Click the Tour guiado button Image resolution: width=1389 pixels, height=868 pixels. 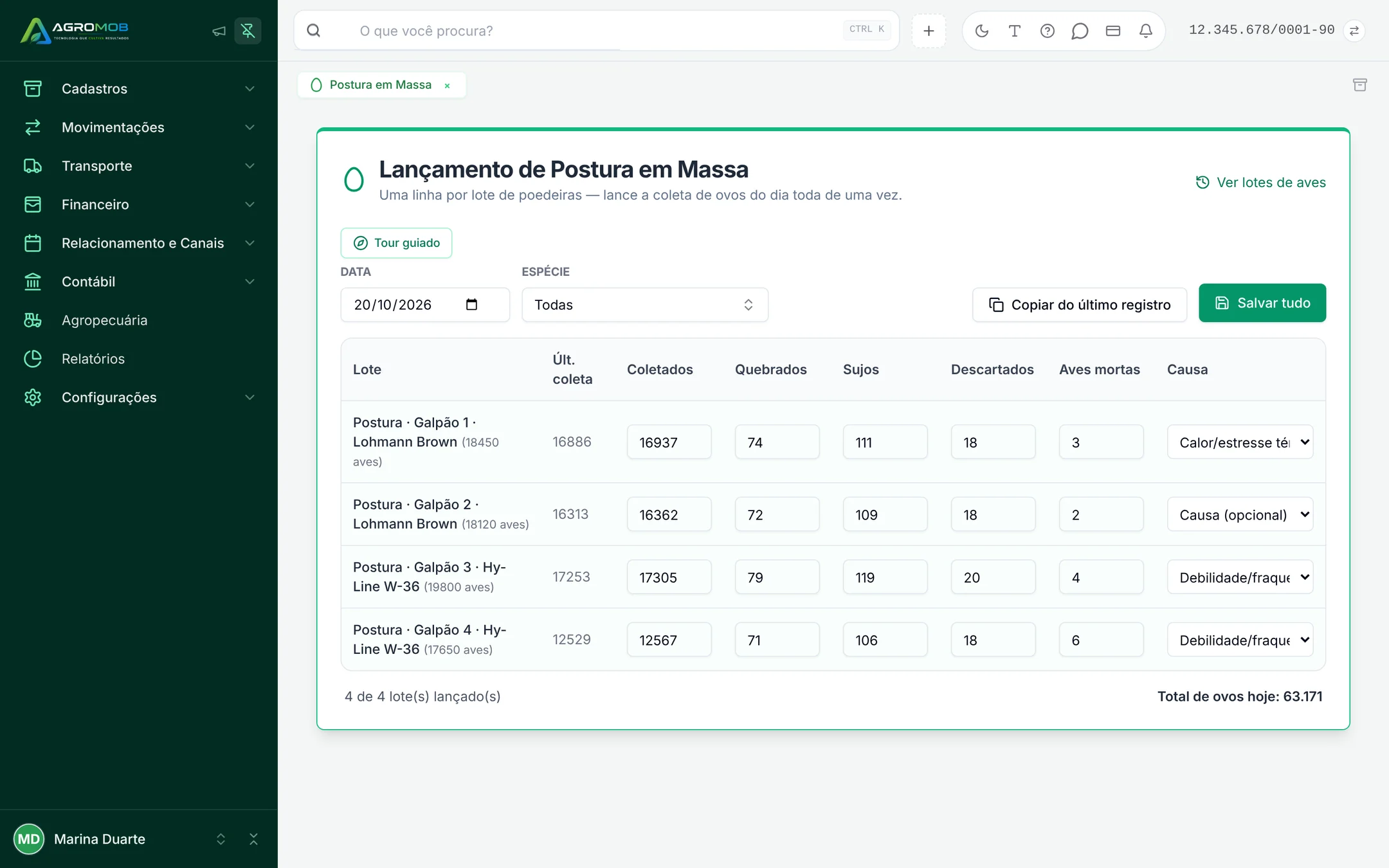click(x=396, y=243)
